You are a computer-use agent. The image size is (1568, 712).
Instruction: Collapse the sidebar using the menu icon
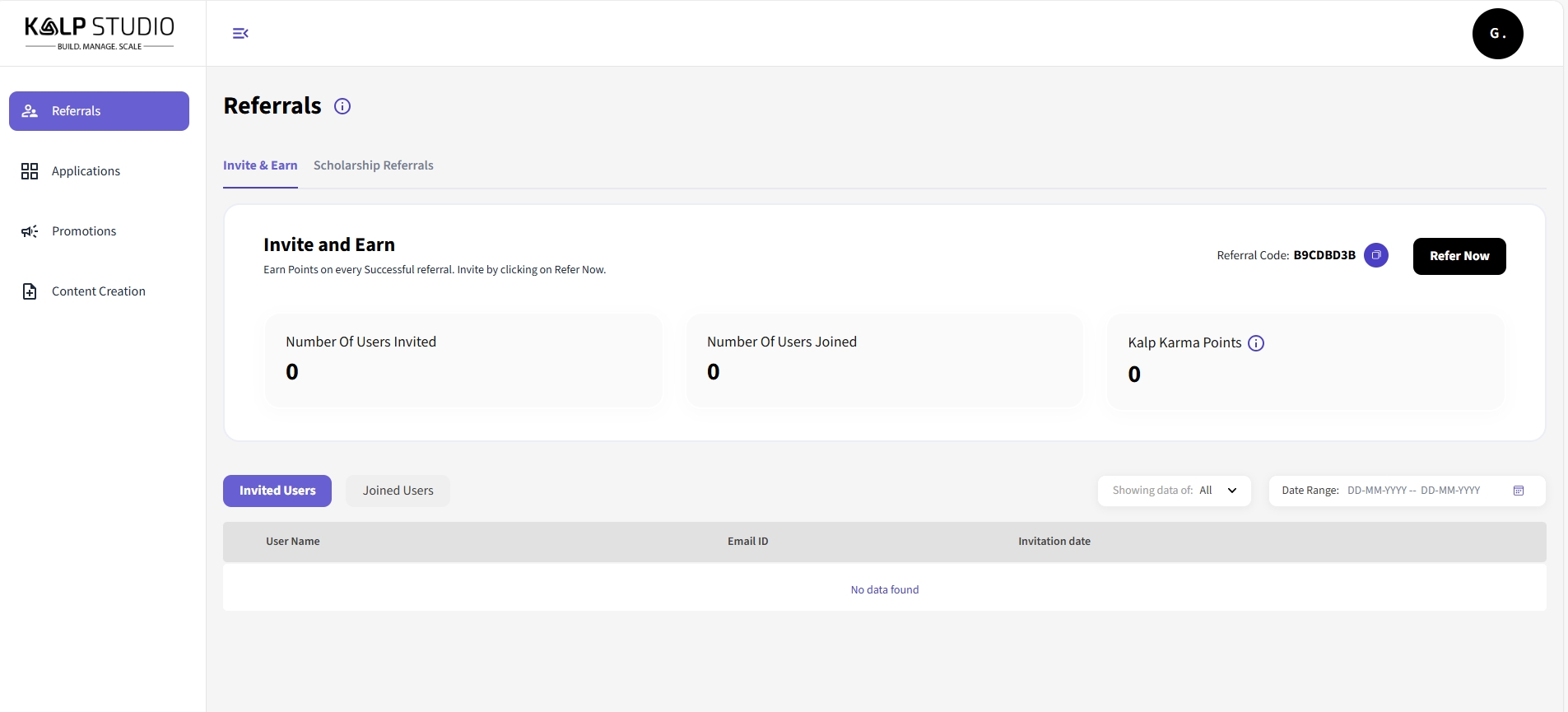tap(240, 34)
